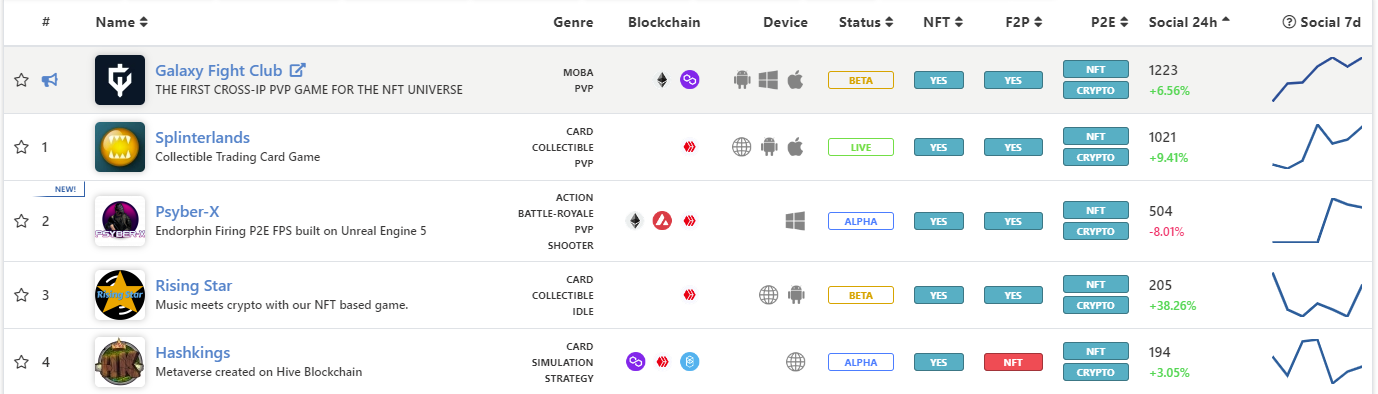
Task: Star the Hashkings game row
Action: tap(21, 362)
